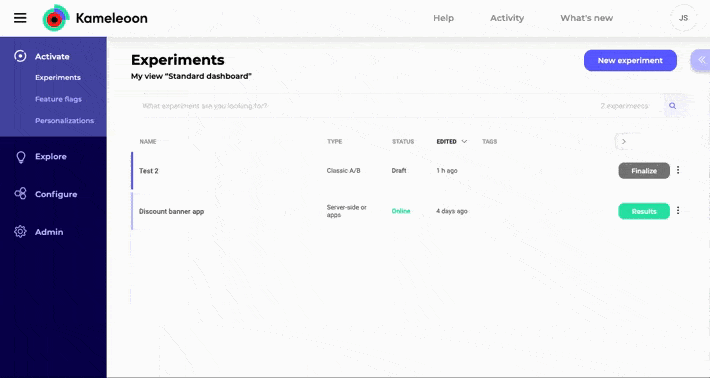This screenshot has width=710, height=378.
Task: Open the Help menu
Action: (x=443, y=18)
